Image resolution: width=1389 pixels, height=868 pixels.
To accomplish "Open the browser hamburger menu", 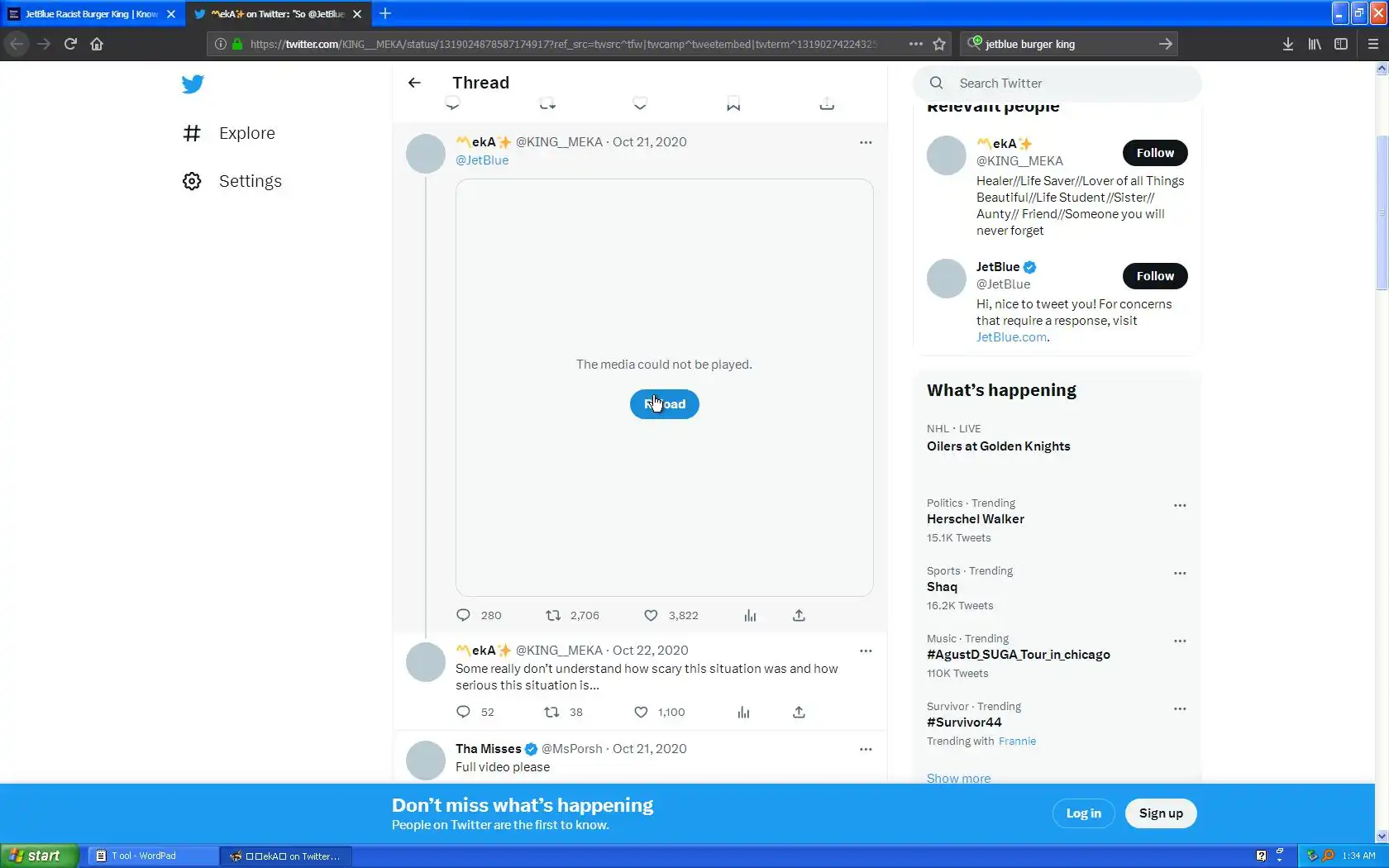I will click(x=1373, y=44).
